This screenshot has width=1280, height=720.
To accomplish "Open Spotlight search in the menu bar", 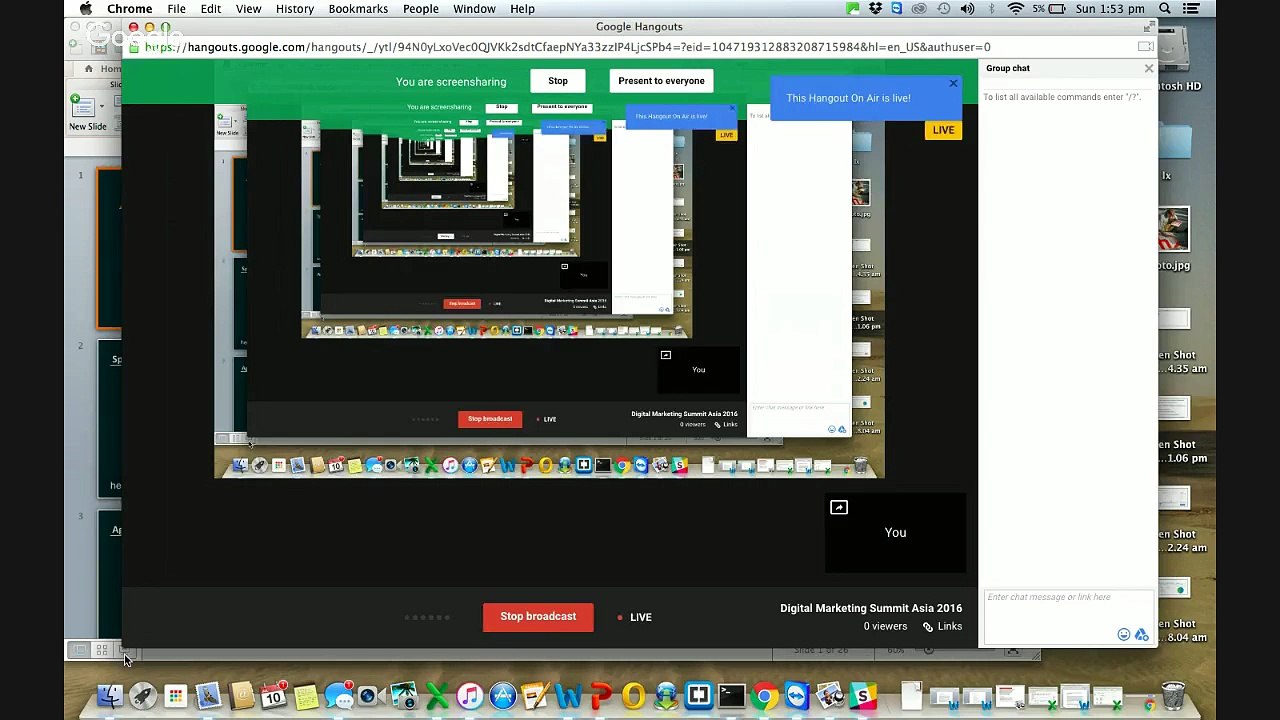I will click(1165, 9).
